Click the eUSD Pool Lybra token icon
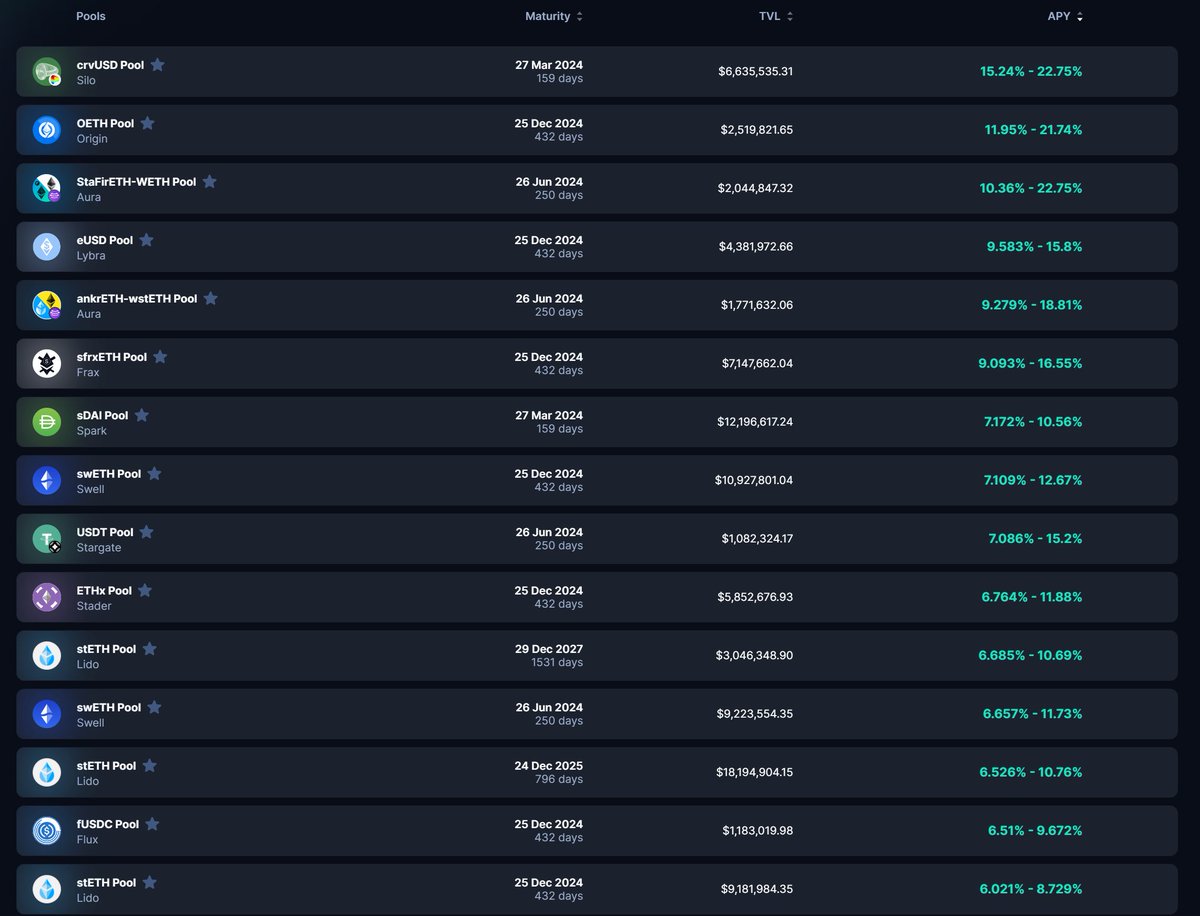This screenshot has height=916, width=1200. (x=47, y=247)
